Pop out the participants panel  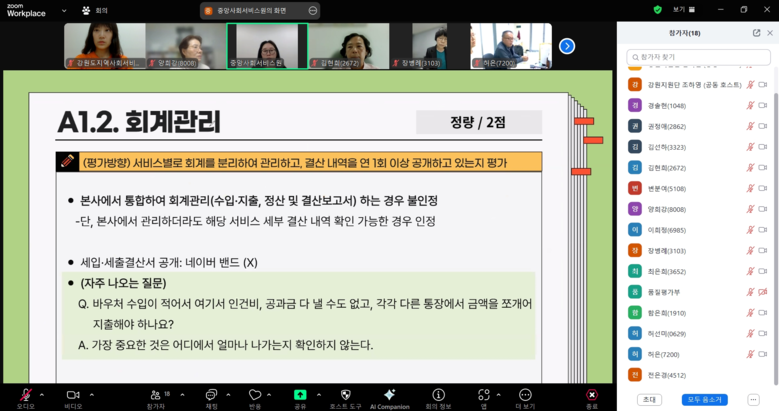point(756,33)
